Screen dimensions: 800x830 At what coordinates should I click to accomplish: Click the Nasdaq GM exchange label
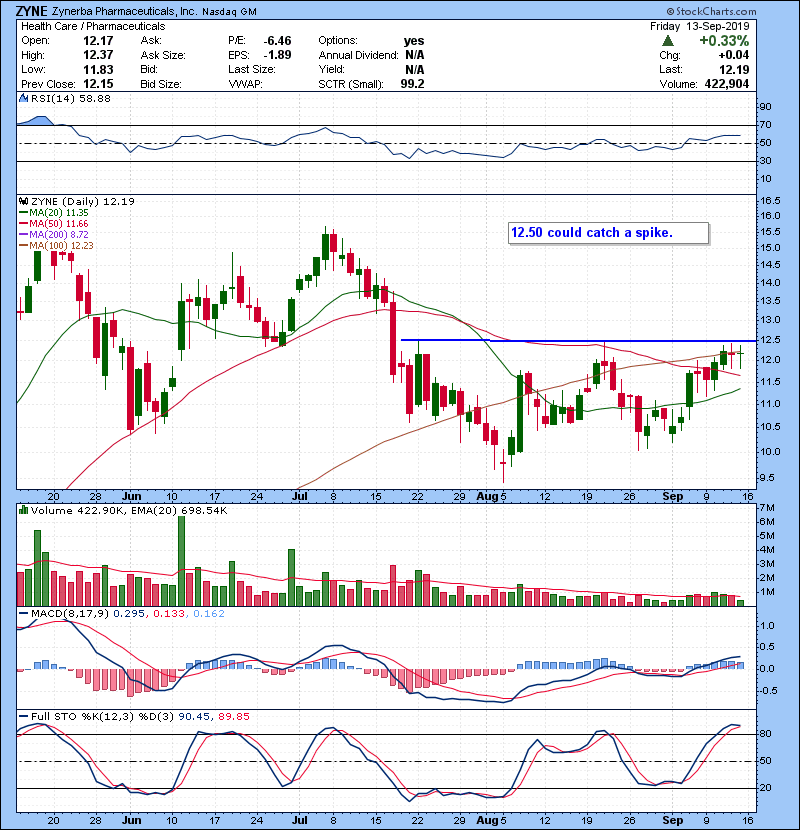229,12
